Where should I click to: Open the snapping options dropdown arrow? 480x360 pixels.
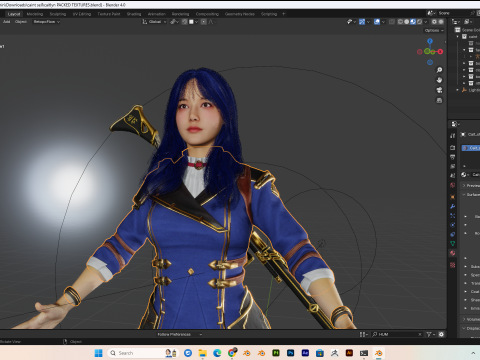[196, 22]
